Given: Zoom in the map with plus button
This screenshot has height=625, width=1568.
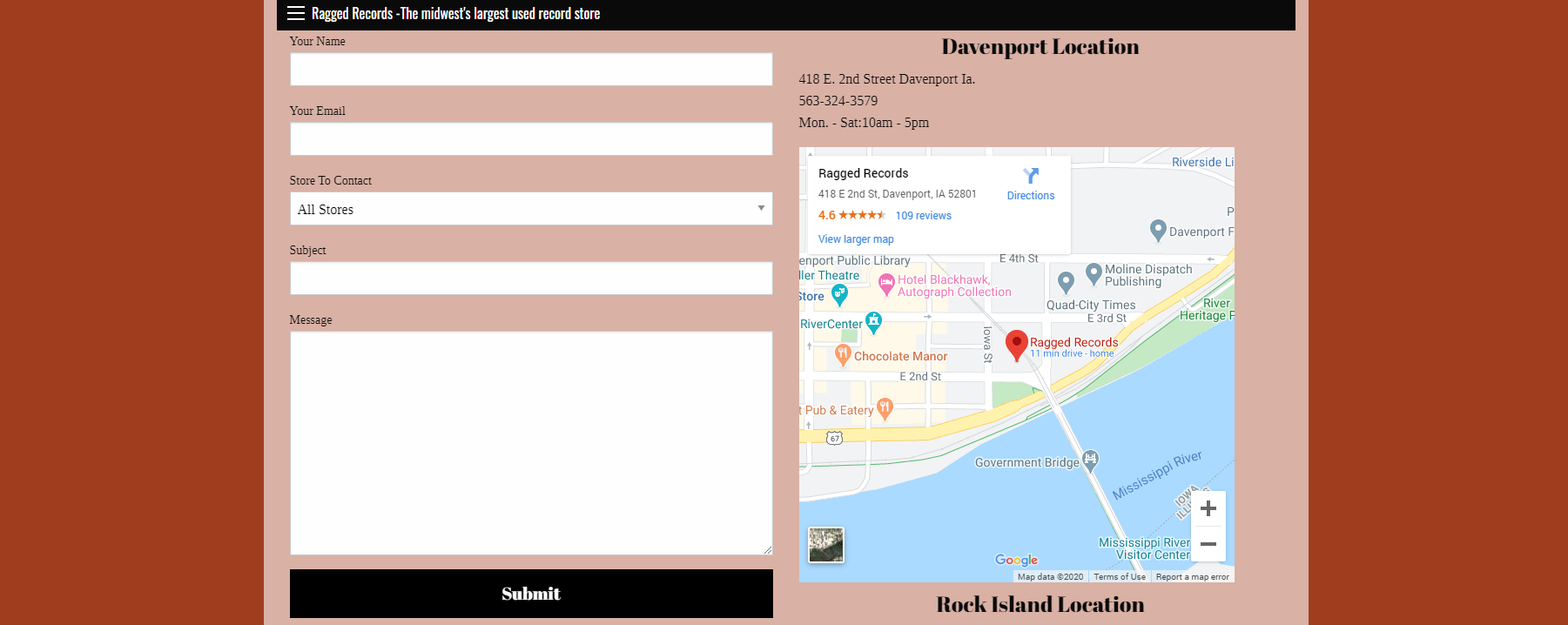Looking at the screenshot, I should pyautogui.click(x=1208, y=508).
